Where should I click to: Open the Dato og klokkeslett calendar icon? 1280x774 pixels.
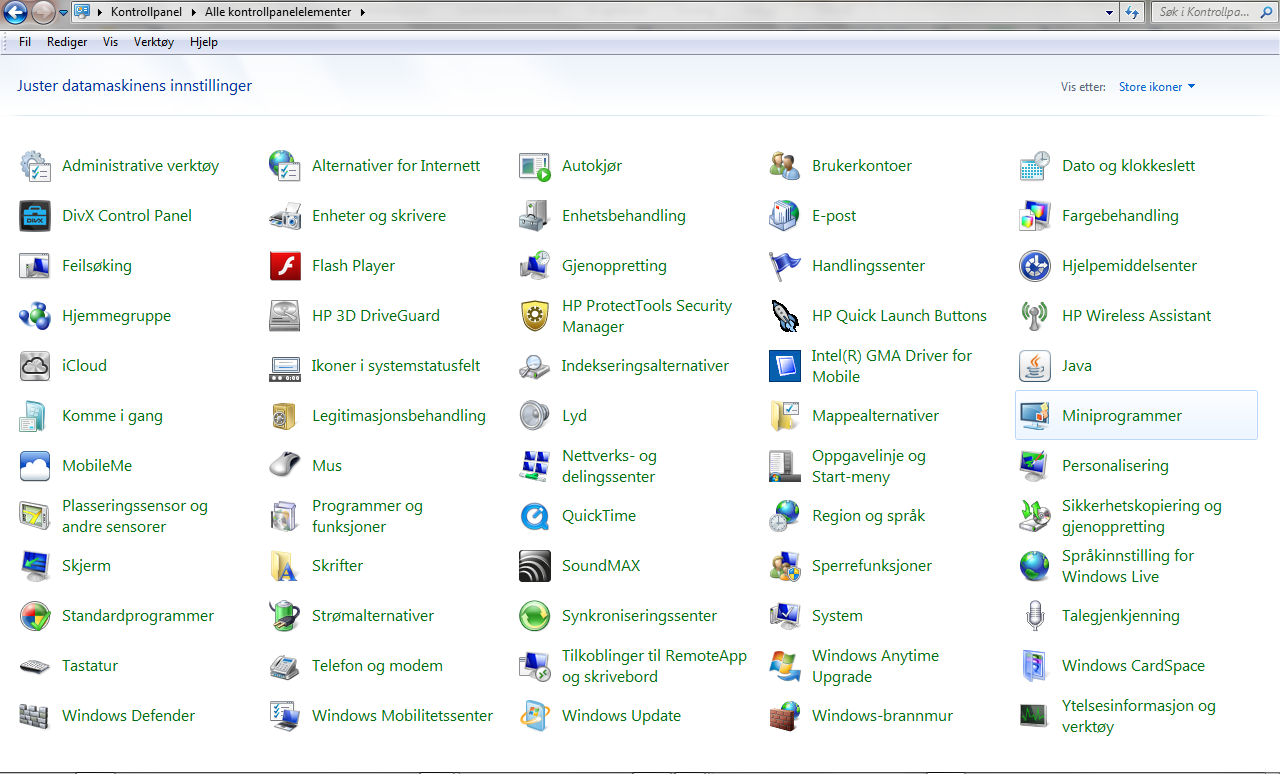point(1035,166)
